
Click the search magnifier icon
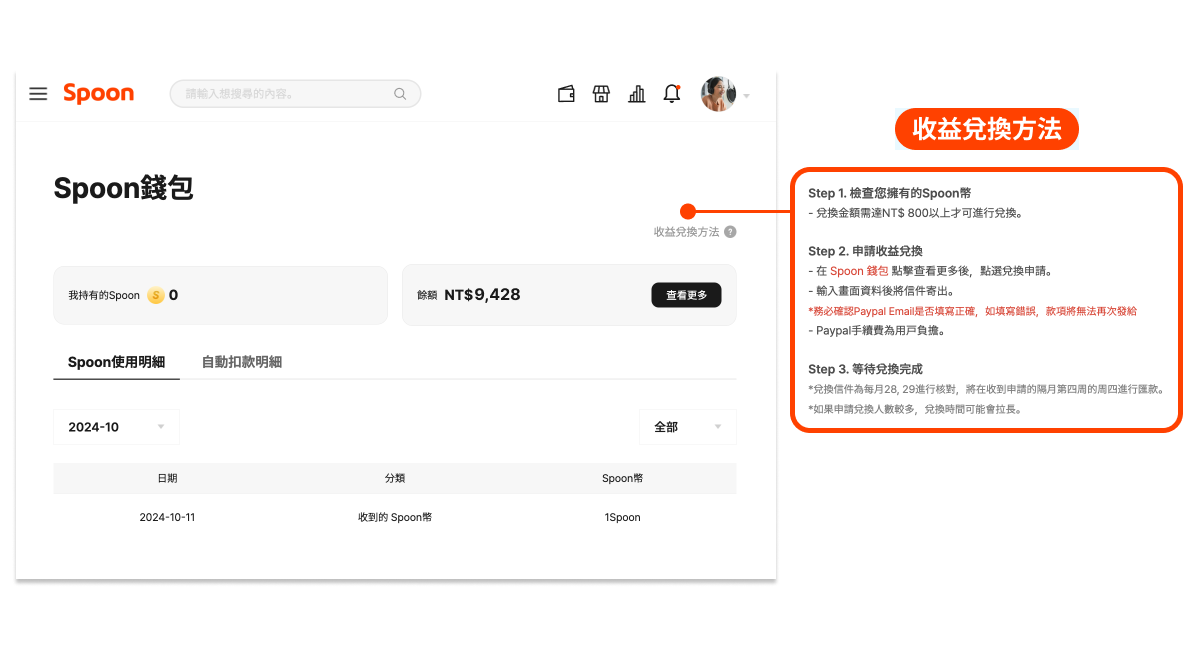pyautogui.click(x=400, y=94)
